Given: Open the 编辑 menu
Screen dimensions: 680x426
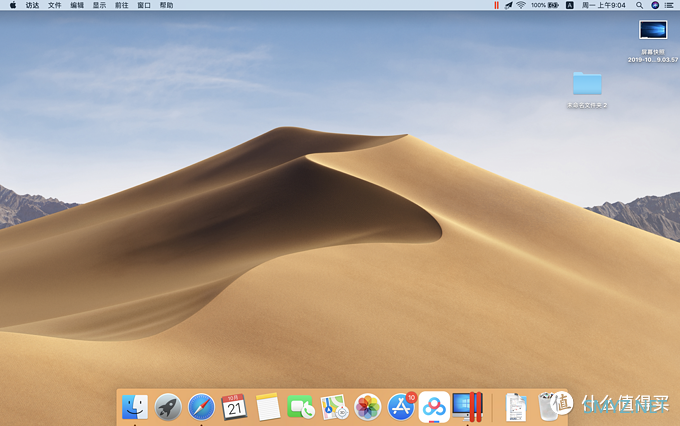Looking at the screenshot, I should click(x=77, y=5).
